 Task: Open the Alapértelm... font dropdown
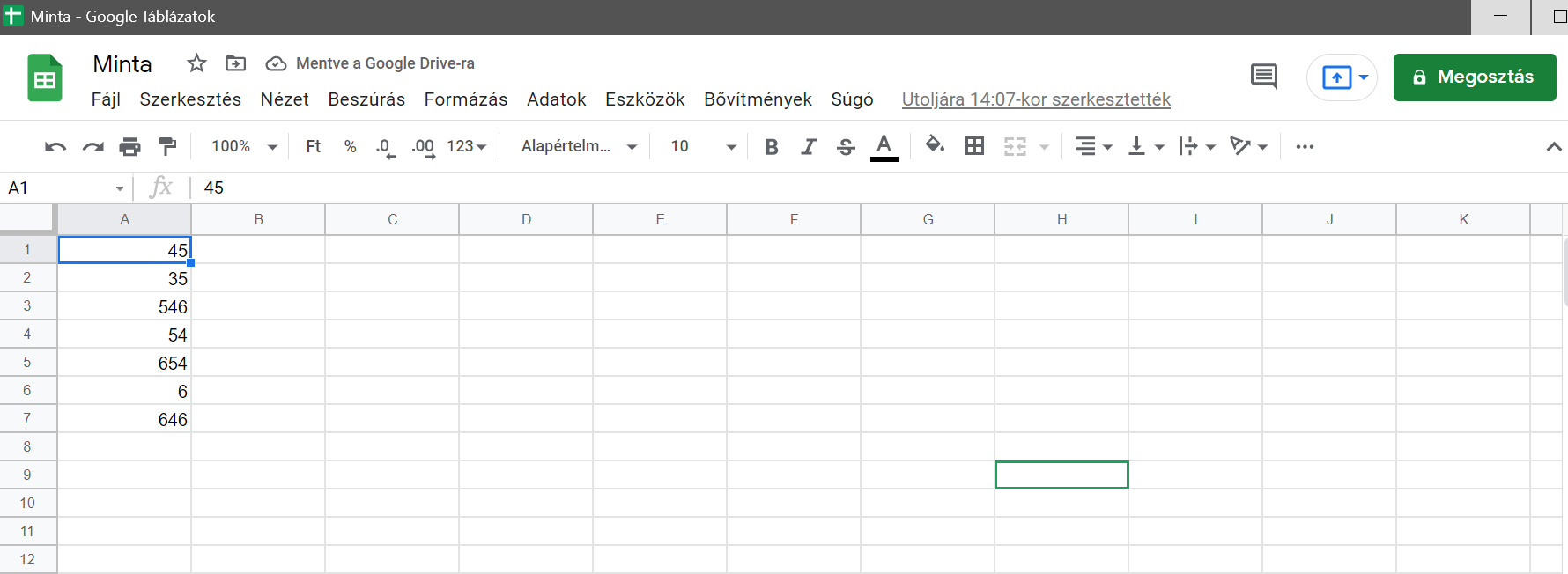tap(579, 146)
